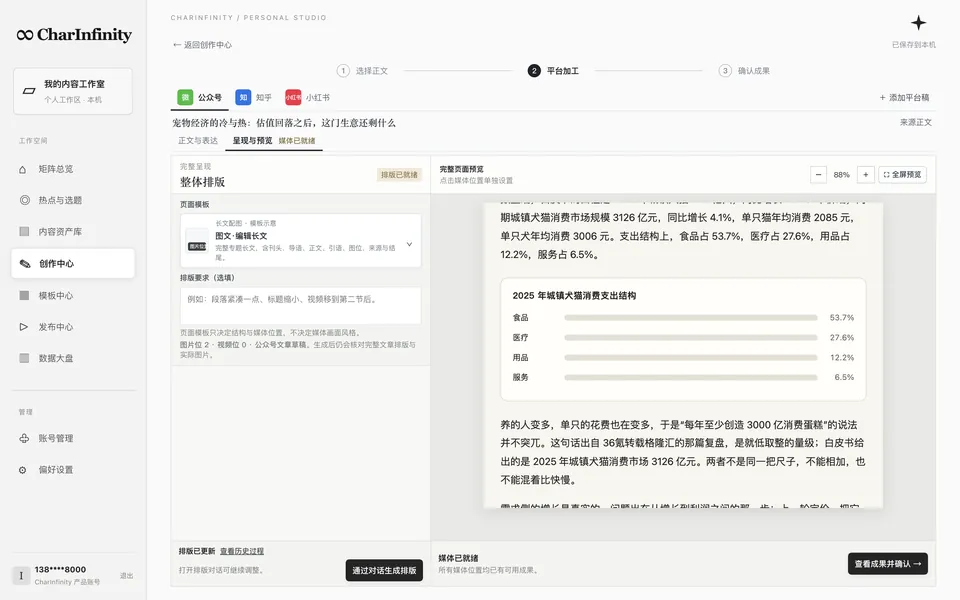This screenshot has height=600, width=960.
Task: Click the 整体排版 heading
Action: click(203, 182)
